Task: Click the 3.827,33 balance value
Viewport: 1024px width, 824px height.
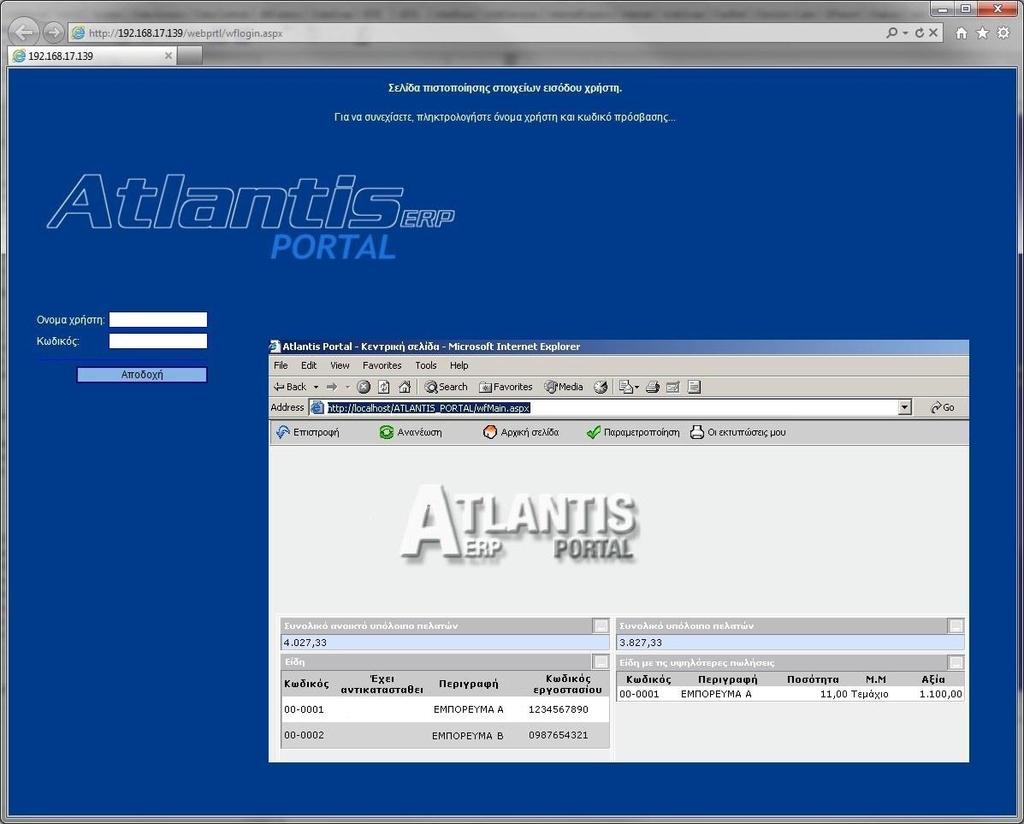Action: pyautogui.click(x=641, y=642)
